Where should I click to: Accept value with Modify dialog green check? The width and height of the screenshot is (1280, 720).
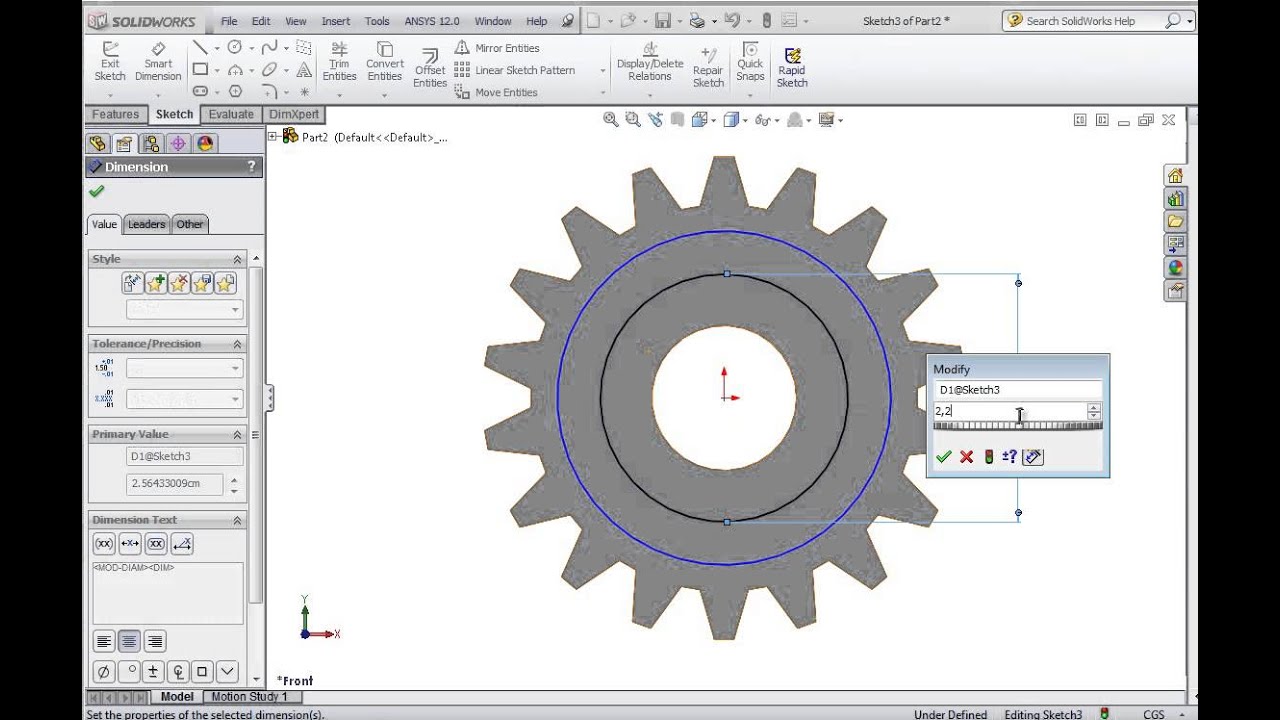pyautogui.click(x=943, y=457)
